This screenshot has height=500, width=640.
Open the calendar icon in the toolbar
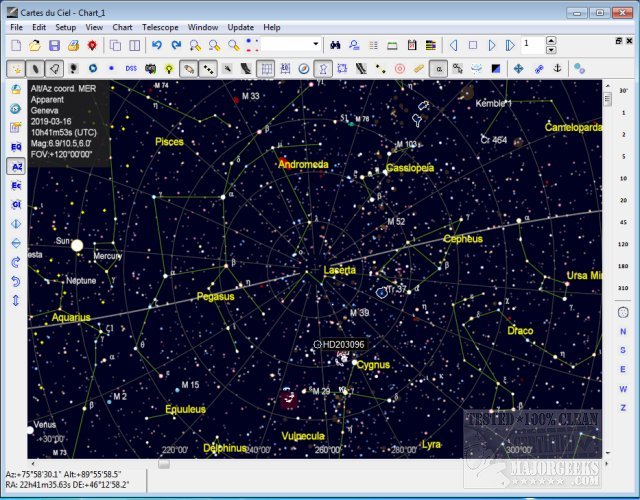[x=412, y=45]
